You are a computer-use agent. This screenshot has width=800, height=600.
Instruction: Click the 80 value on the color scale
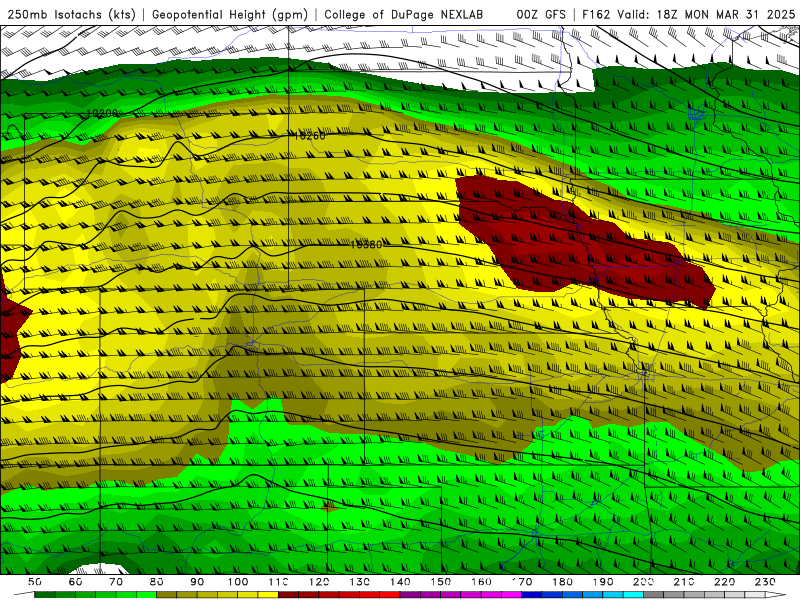[x=157, y=582]
